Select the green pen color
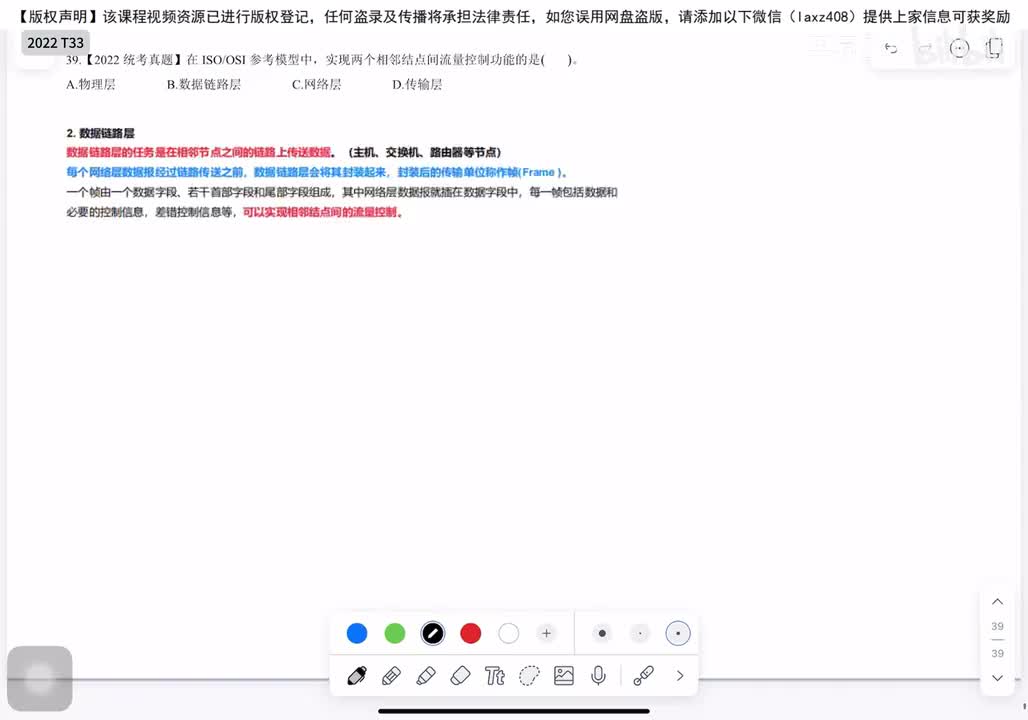The height and width of the screenshot is (720, 1028). click(395, 633)
